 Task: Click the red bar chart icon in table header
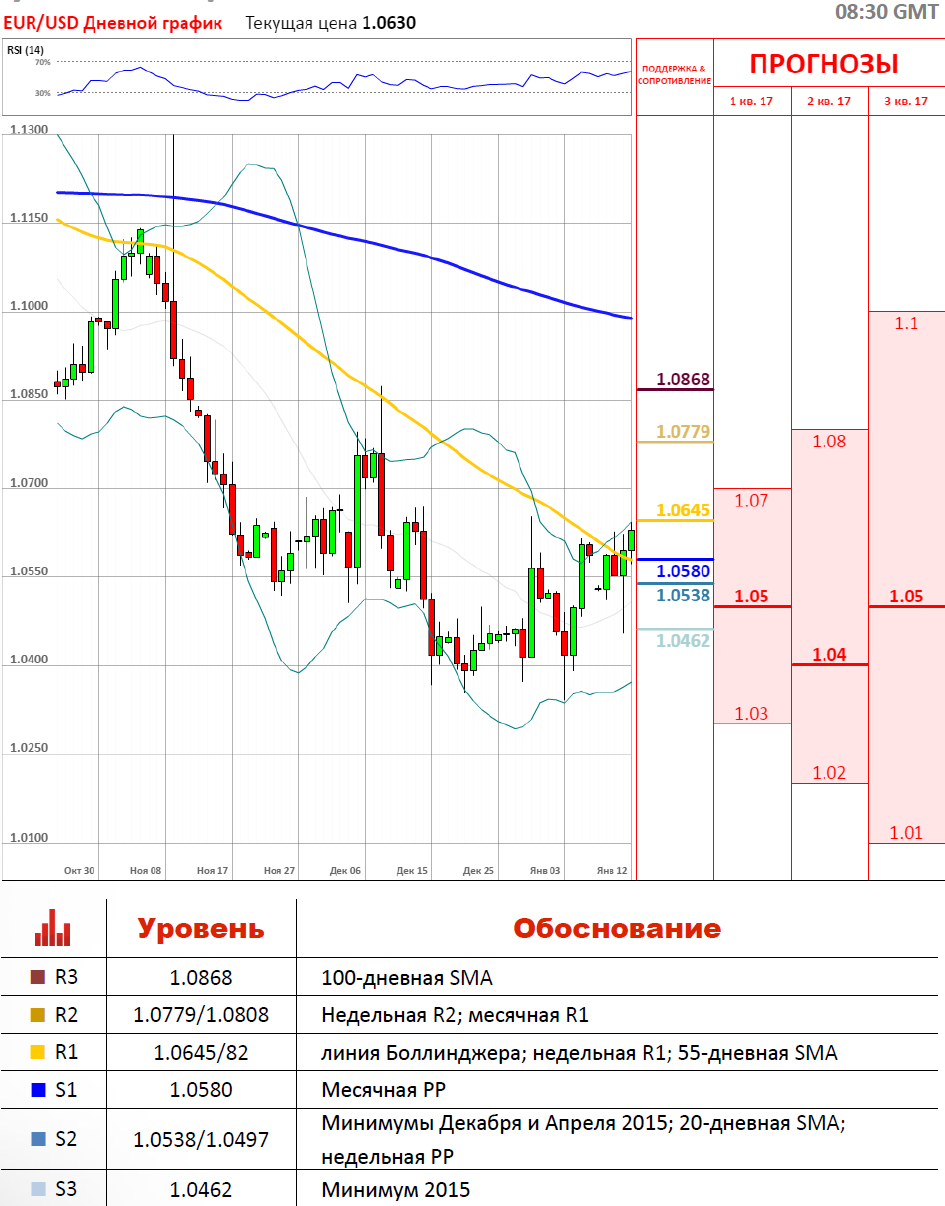coord(53,928)
